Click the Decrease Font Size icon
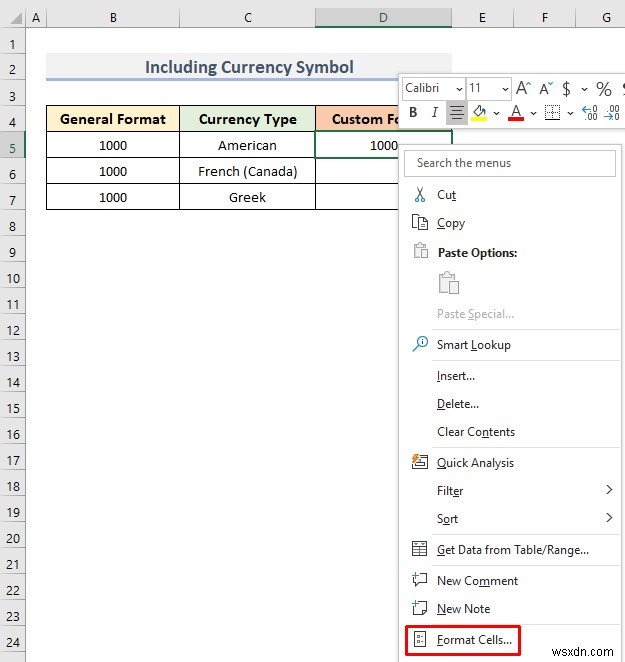The height and width of the screenshot is (662, 625). click(x=546, y=88)
